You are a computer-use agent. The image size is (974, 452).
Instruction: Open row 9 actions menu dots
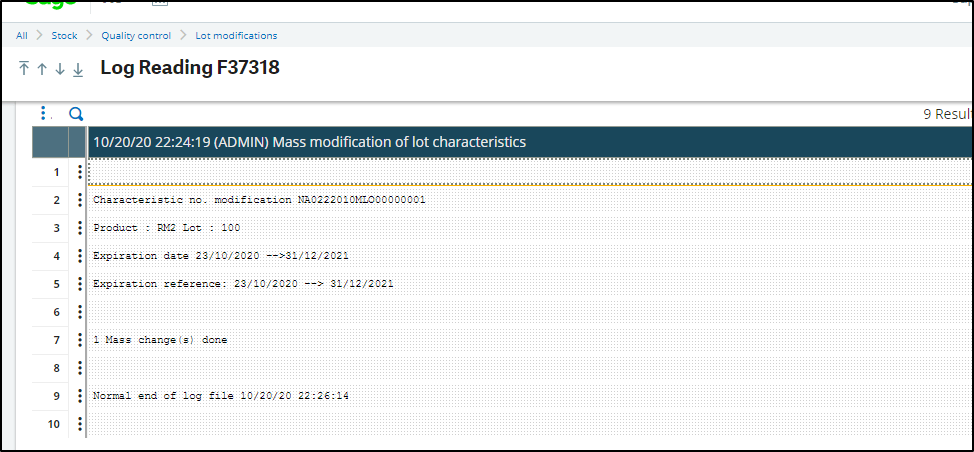[x=79, y=396]
